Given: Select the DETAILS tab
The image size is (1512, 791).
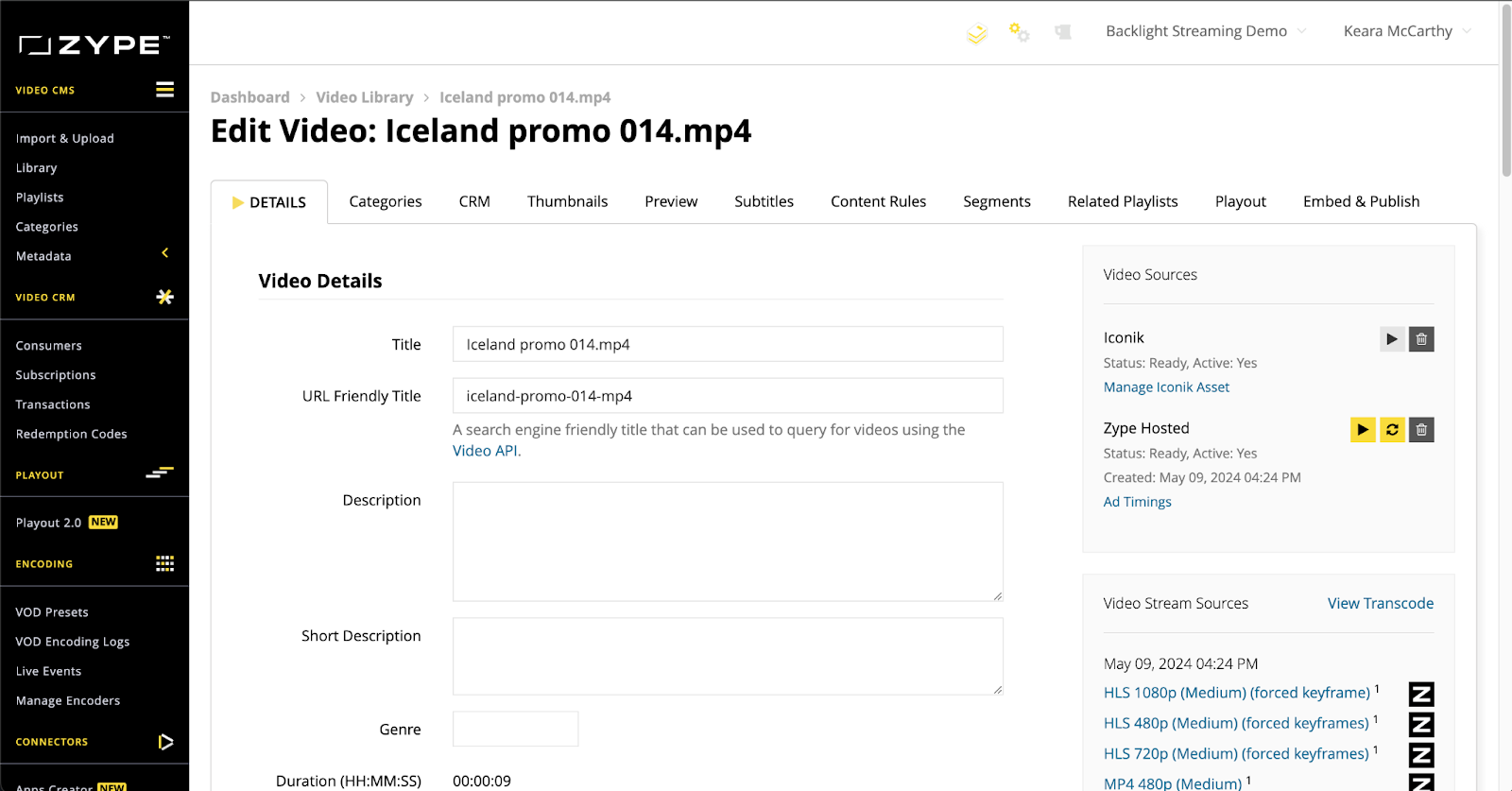Looking at the screenshot, I should [x=269, y=202].
